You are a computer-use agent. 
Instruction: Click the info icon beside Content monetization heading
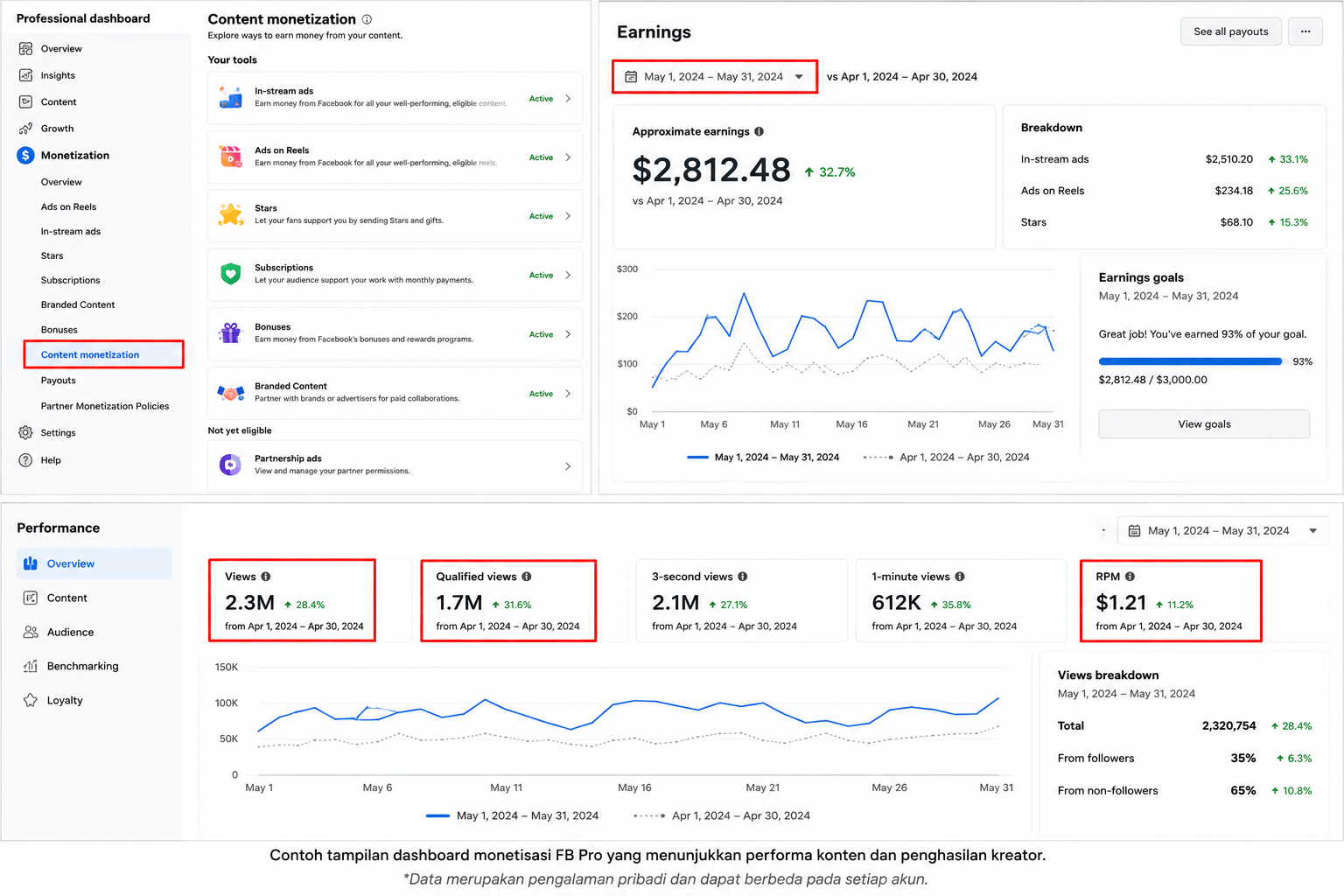[x=367, y=19]
